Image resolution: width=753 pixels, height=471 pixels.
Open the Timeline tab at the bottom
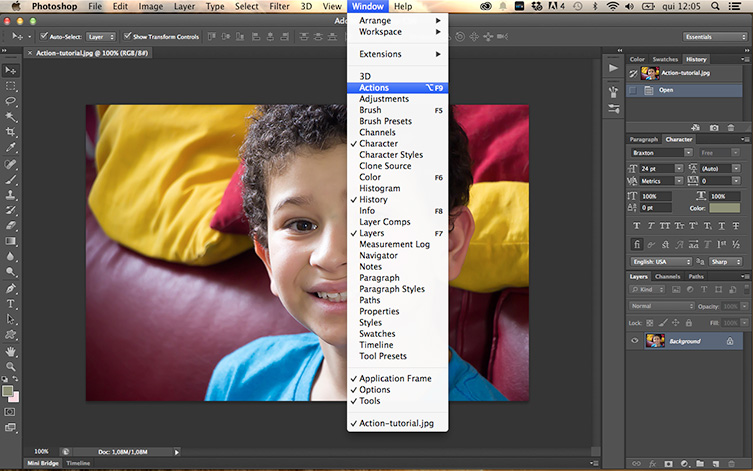point(77,464)
